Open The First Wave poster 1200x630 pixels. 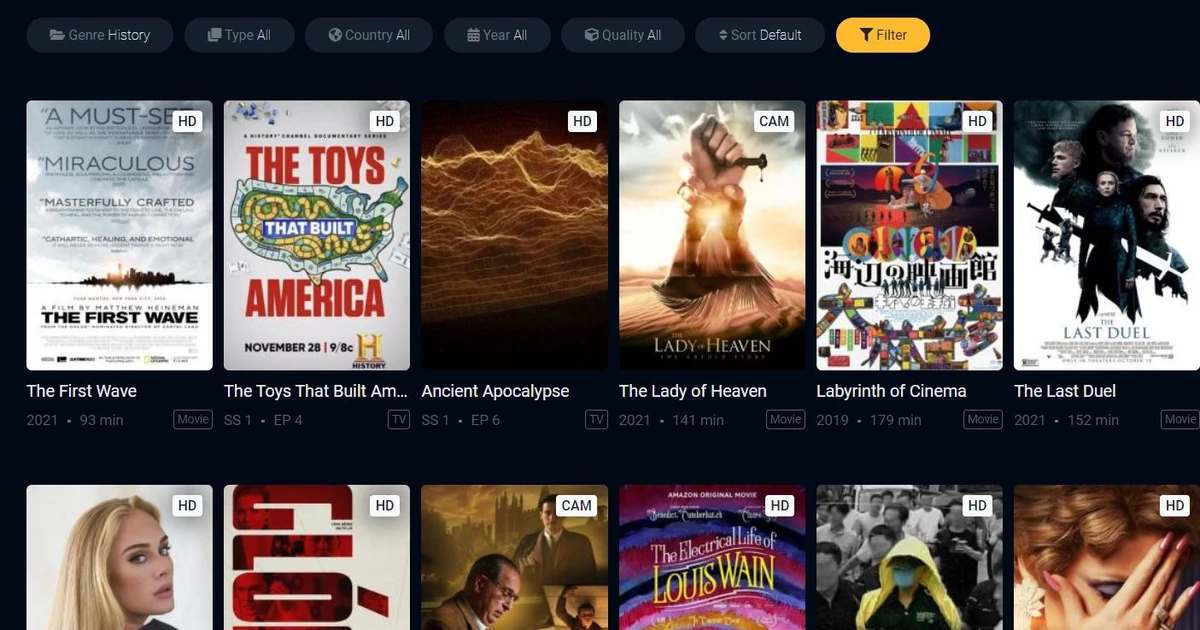119,235
